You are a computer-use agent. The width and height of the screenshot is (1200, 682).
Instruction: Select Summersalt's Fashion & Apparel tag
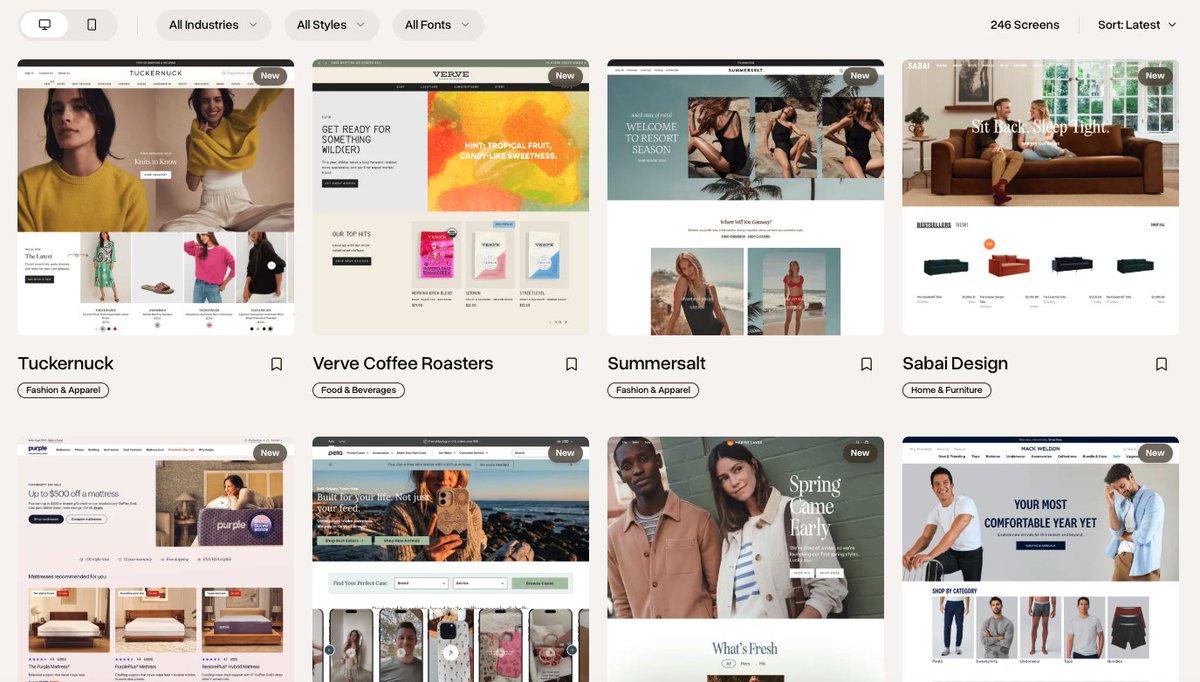653,390
